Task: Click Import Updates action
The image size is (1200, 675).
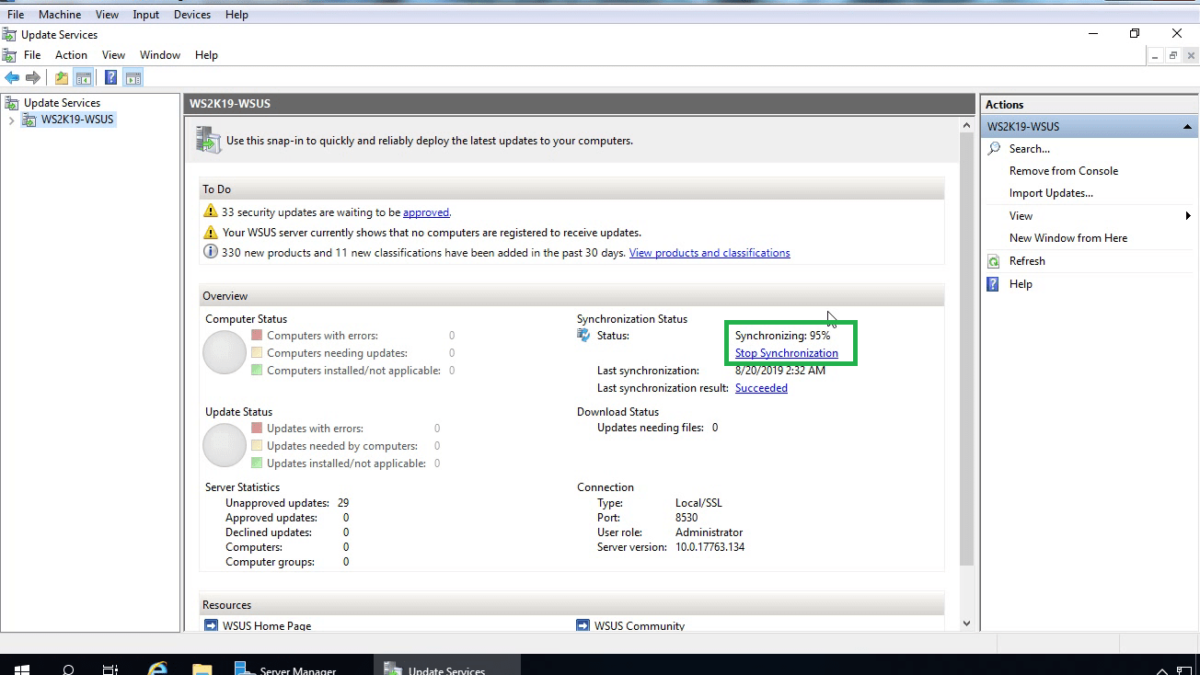Action: coord(1051,193)
